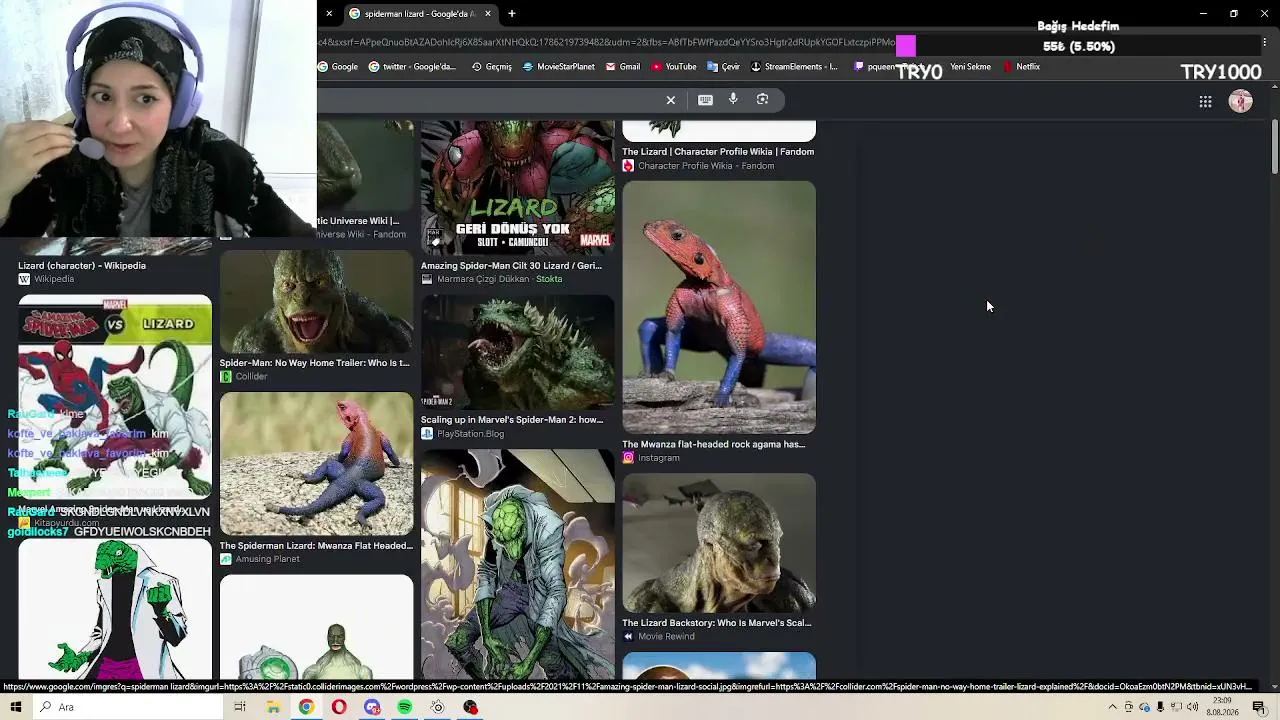Open the YouTube bookmark
Screen dimensions: 1280x720
click(x=674, y=67)
